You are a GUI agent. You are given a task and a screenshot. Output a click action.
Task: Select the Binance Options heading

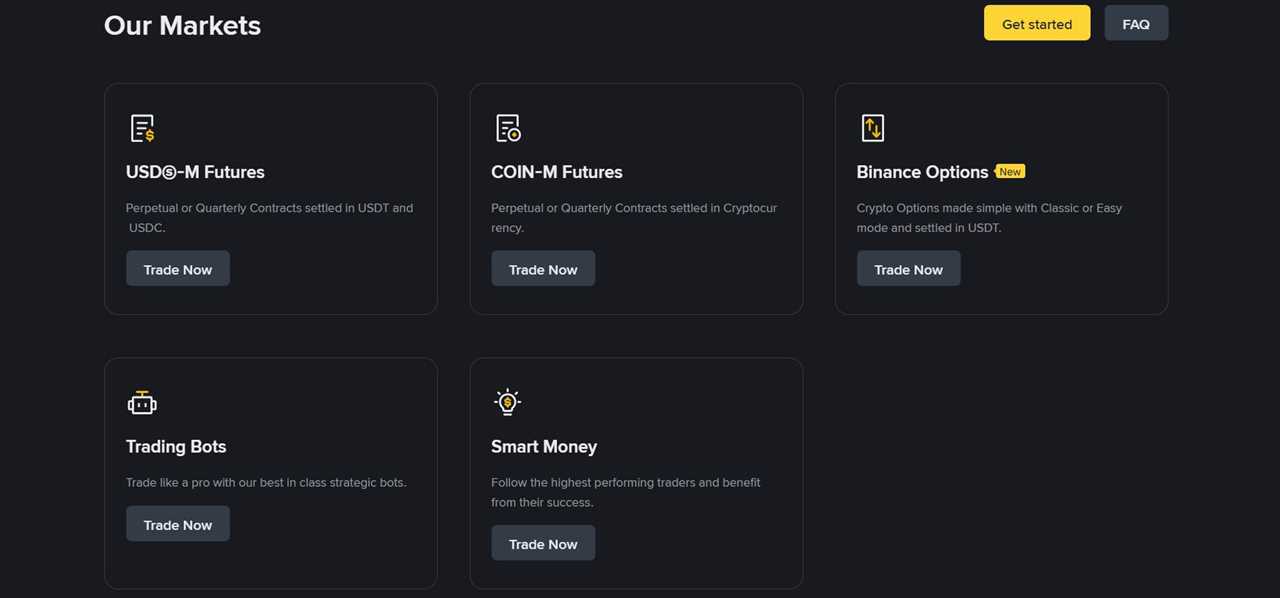(x=921, y=171)
